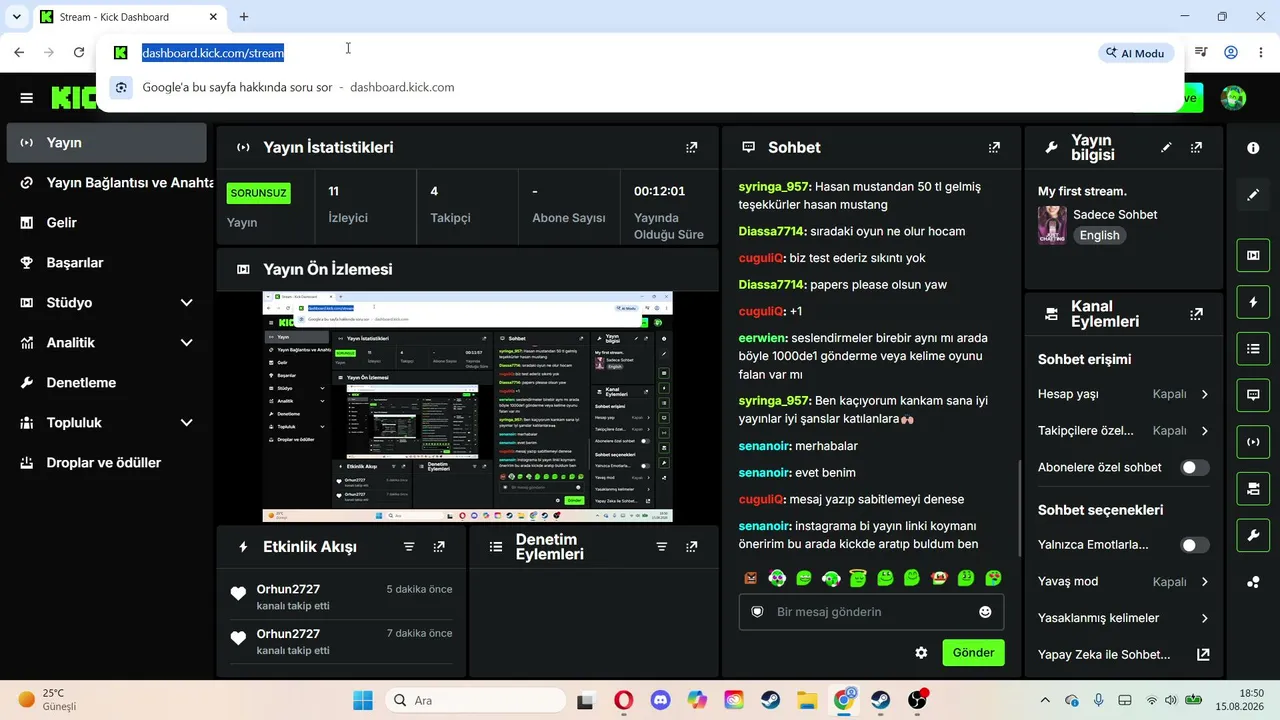The width and height of the screenshot is (1280, 720).
Task: Insert the heart-eyes drooling emote
Action: (x=993, y=578)
